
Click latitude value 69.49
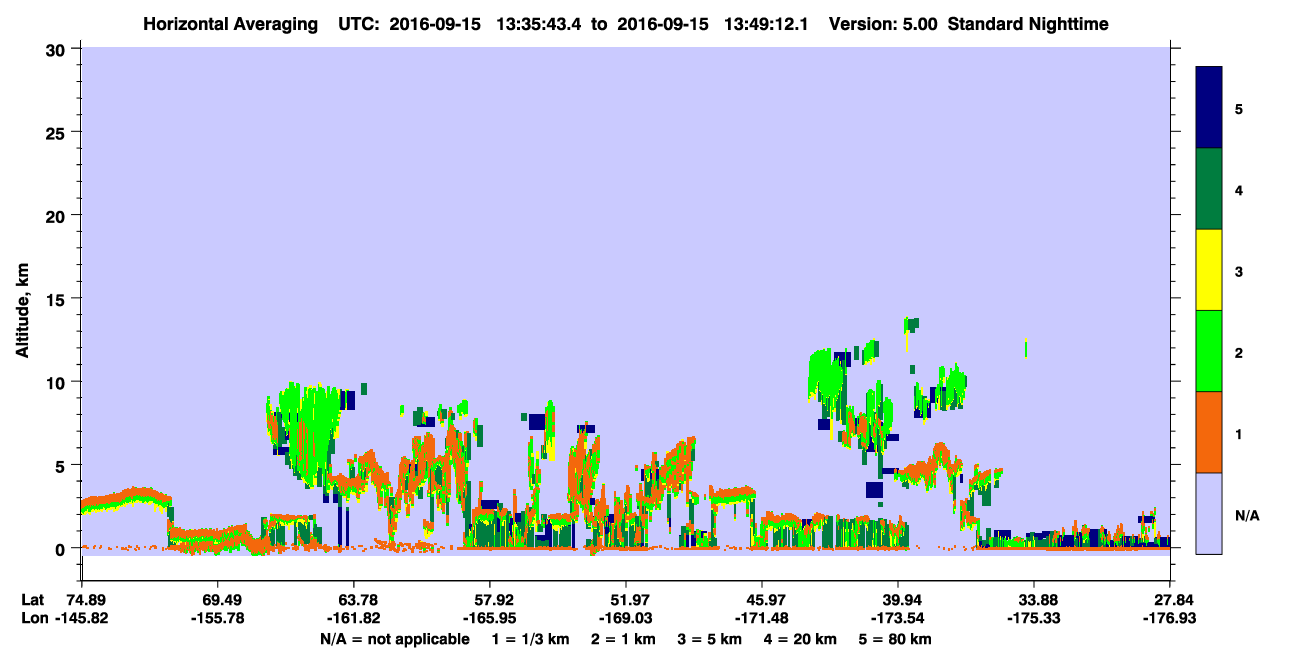click(x=217, y=600)
